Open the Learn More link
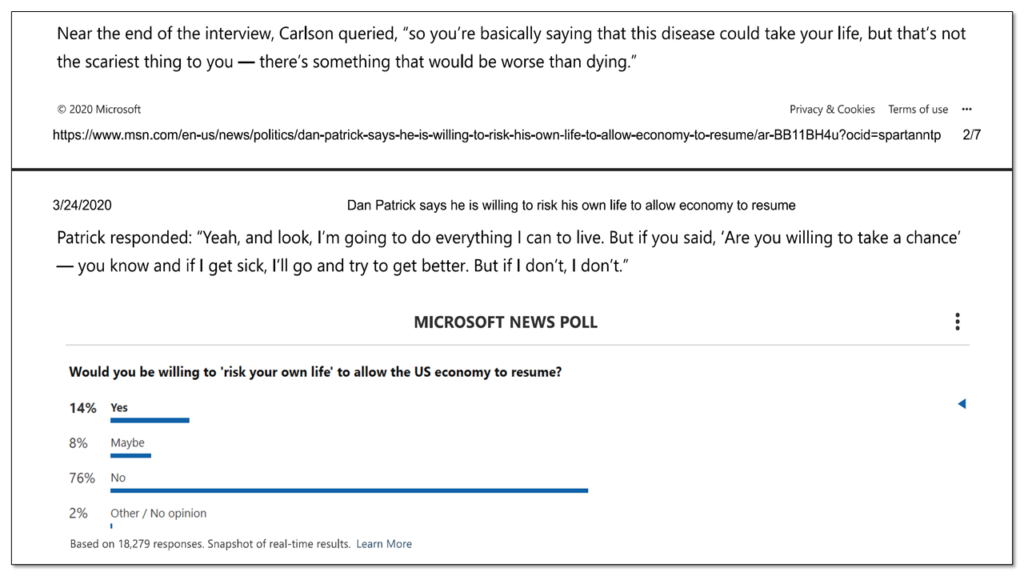 point(384,544)
